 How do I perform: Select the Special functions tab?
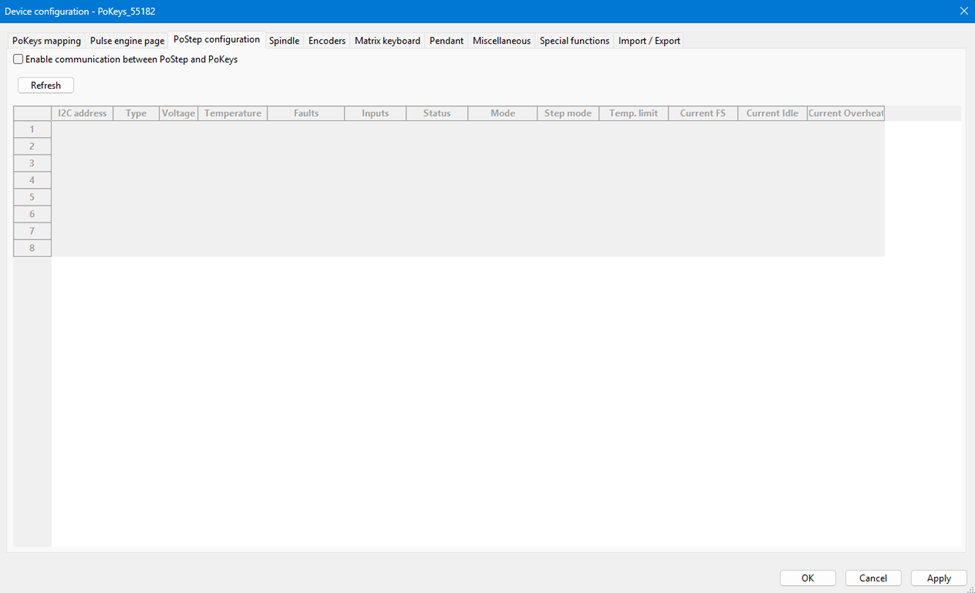coord(574,41)
